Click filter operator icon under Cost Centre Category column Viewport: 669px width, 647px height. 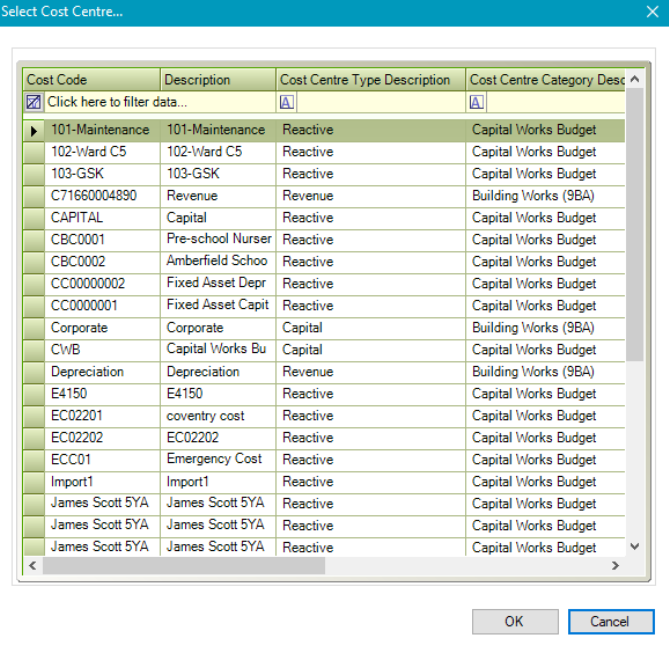click(x=477, y=102)
